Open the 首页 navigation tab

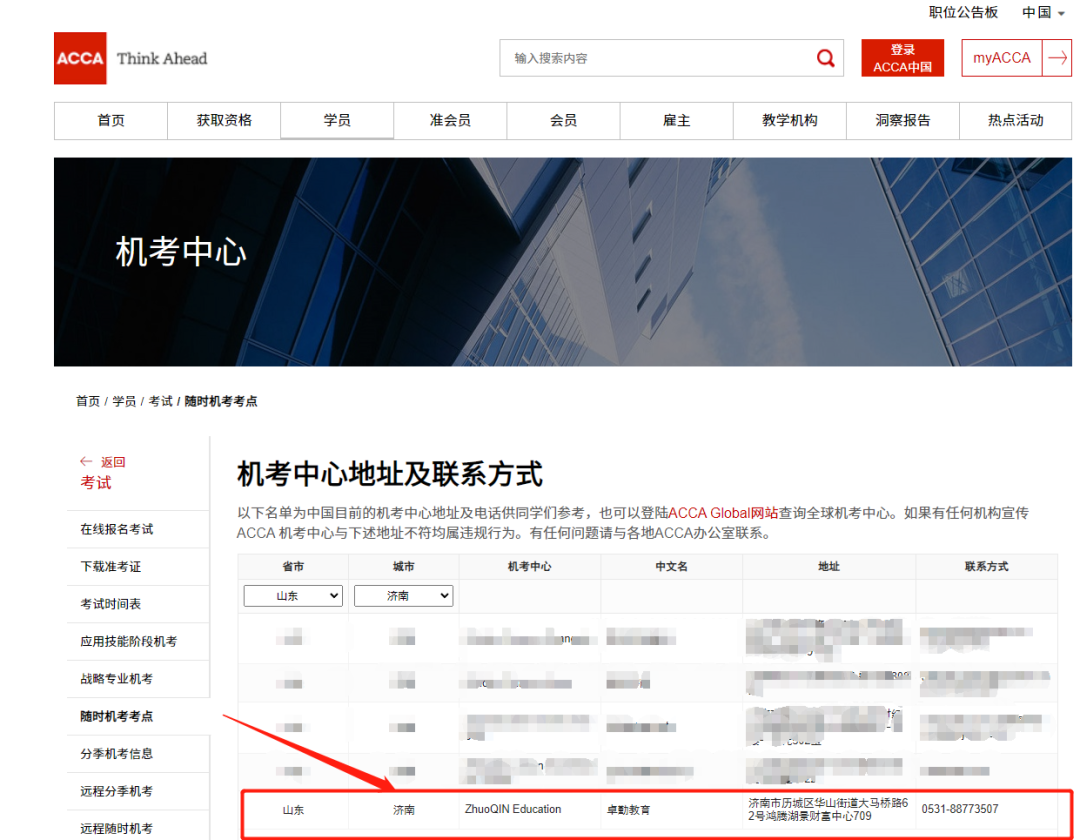coord(111,120)
